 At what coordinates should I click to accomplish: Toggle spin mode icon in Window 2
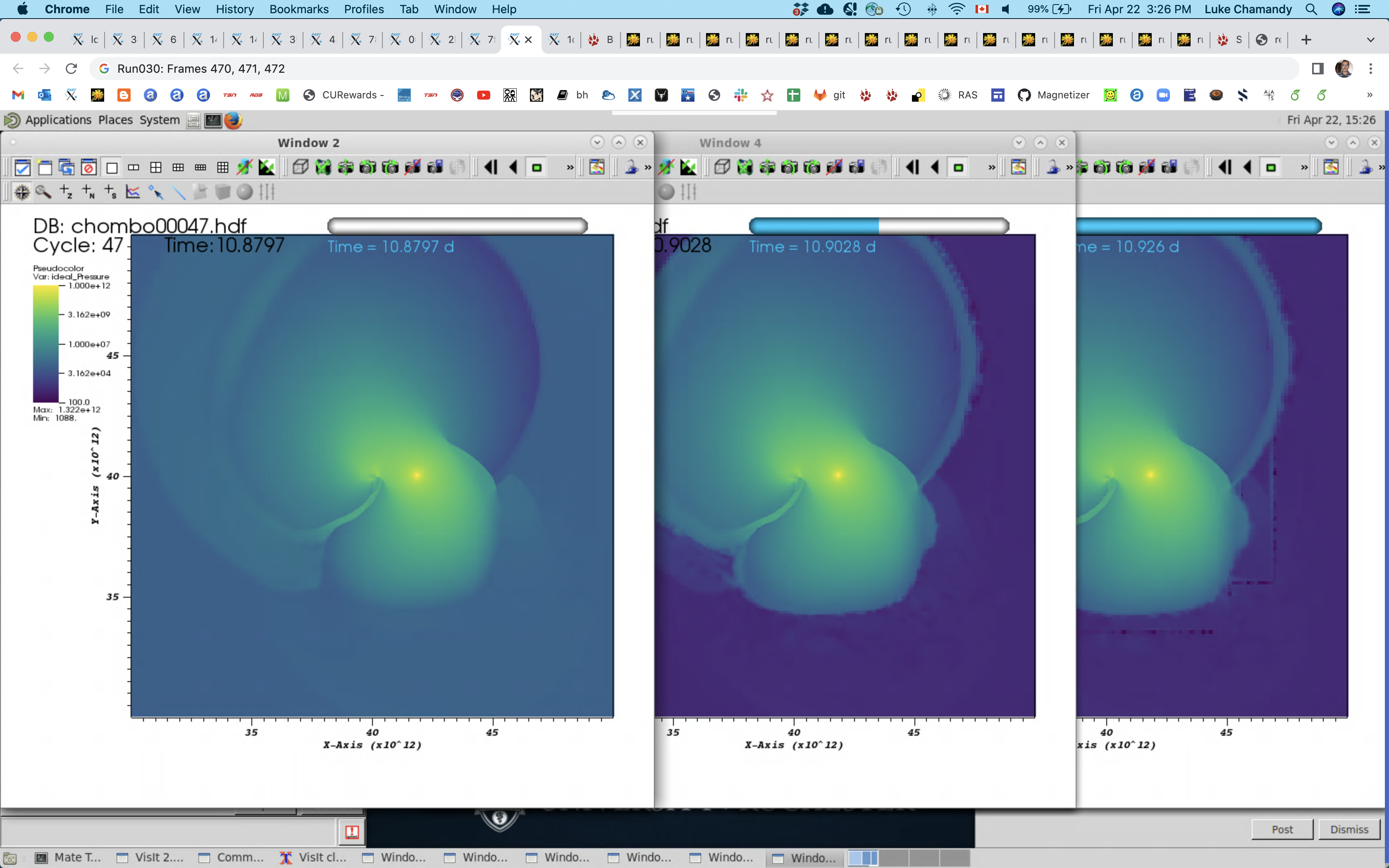(x=245, y=168)
